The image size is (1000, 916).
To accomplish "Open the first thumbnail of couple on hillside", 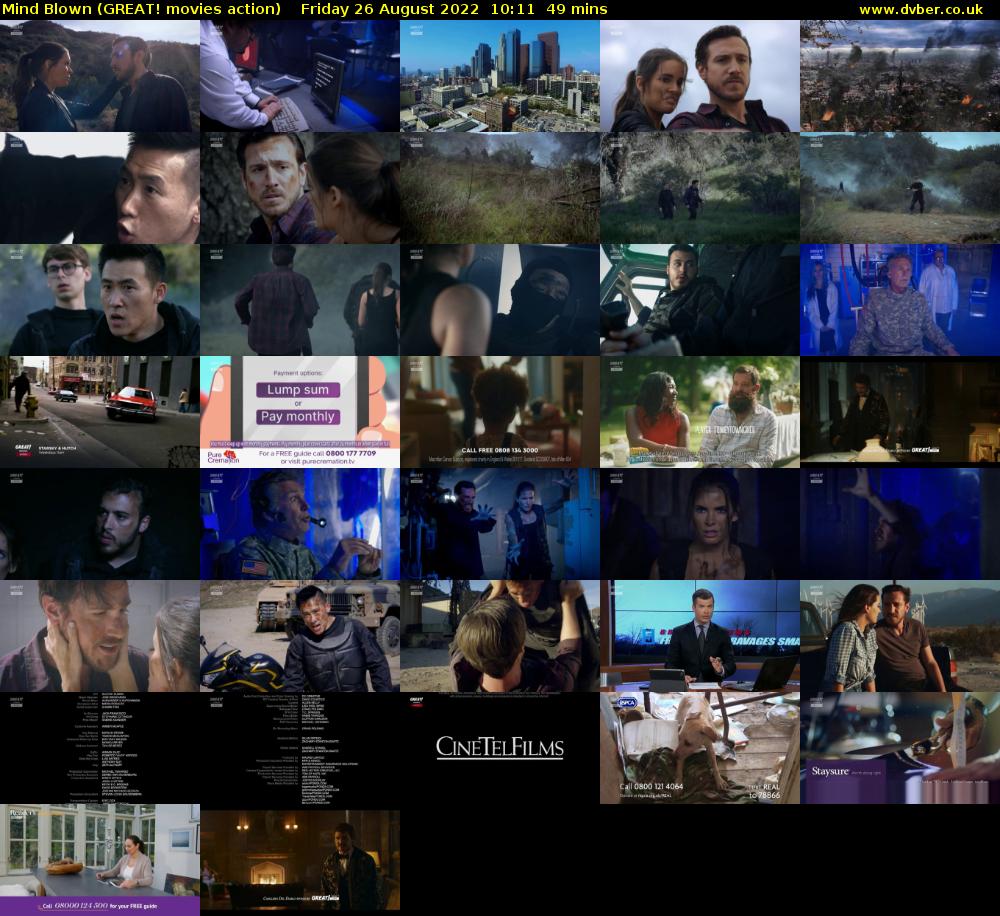I will tap(99, 76).
